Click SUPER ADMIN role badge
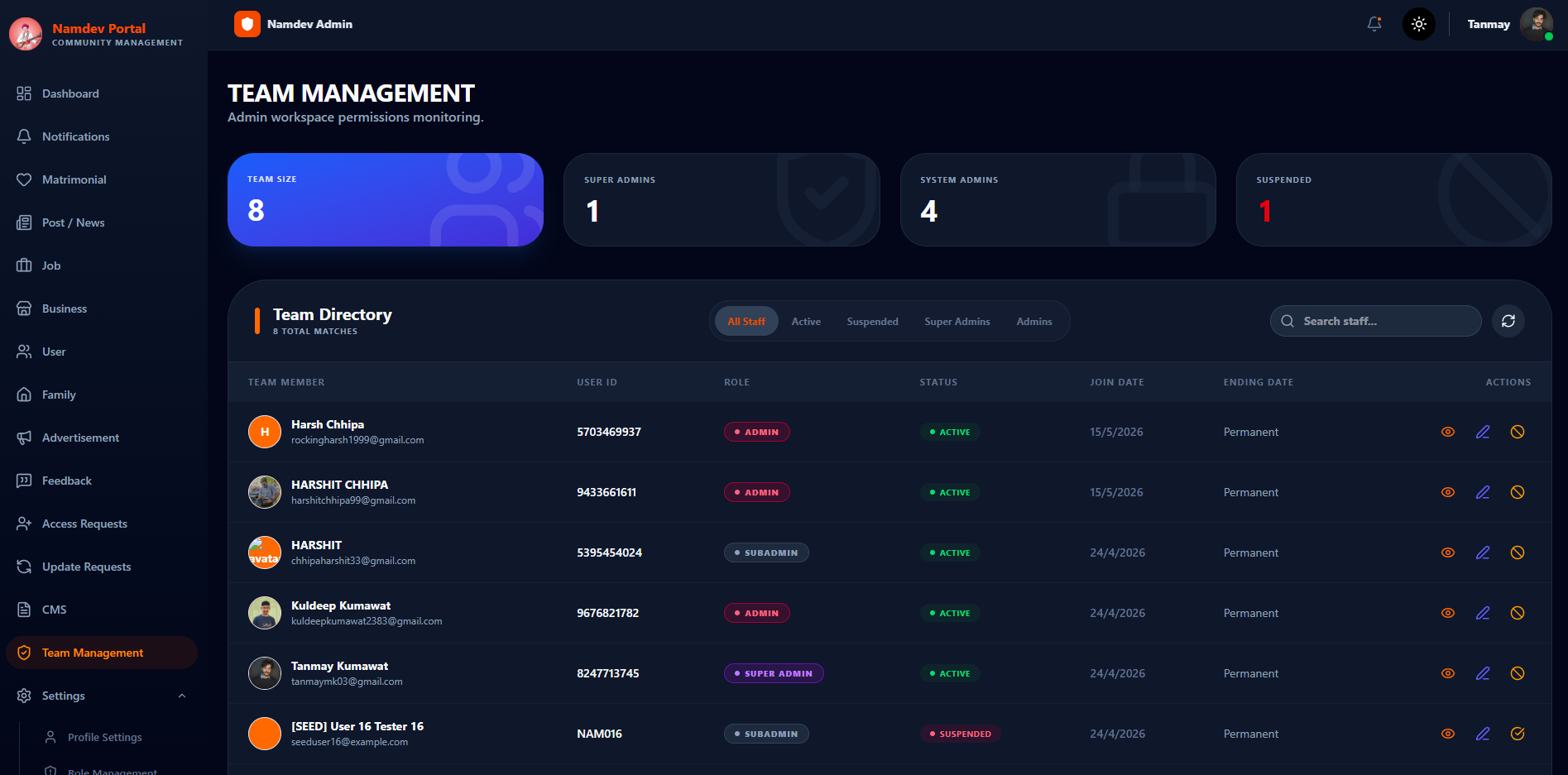The height and width of the screenshot is (775, 1568). (774, 673)
